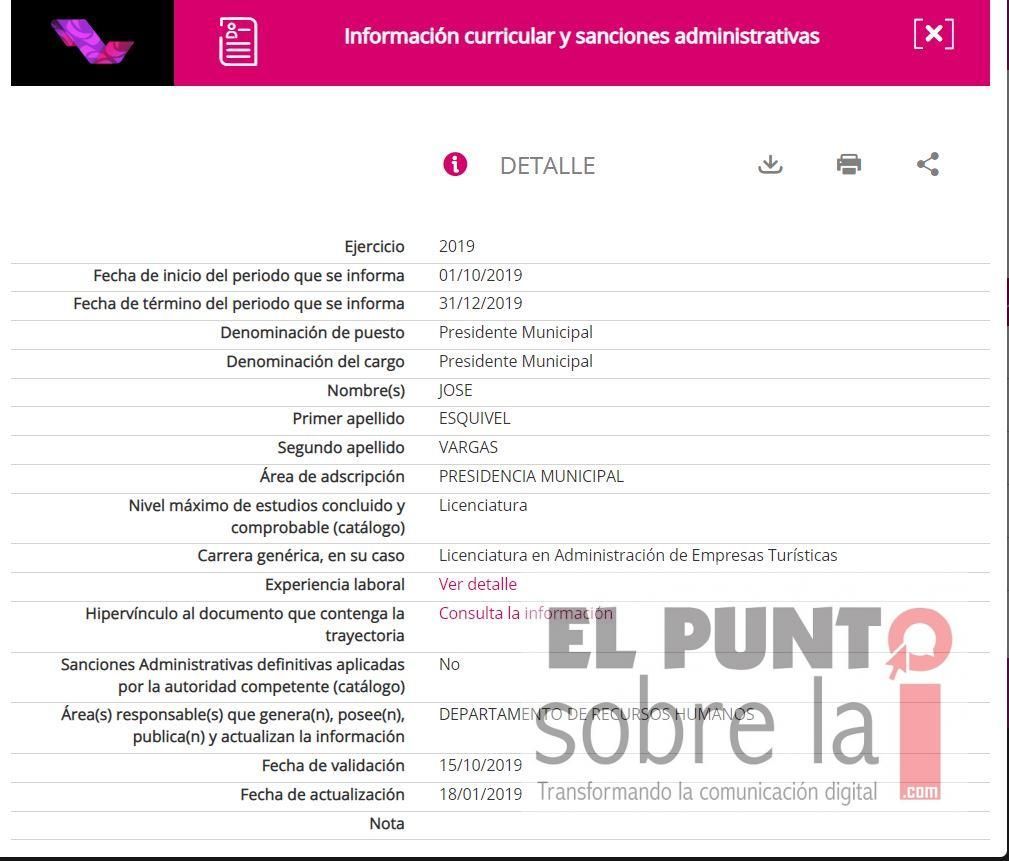Image resolution: width=1009 pixels, height=861 pixels.
Task: Click the purple platform logo
Action: click(92, 42)
